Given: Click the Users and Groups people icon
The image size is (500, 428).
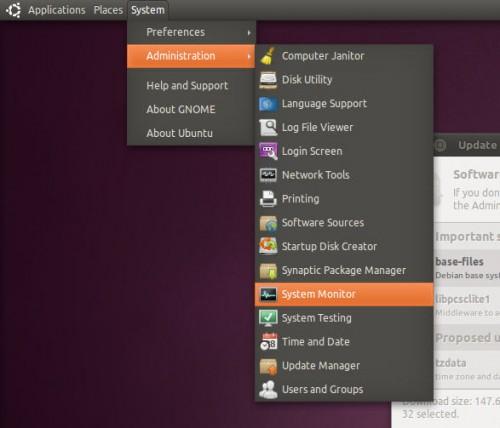Looking at the screenshot, I should tap(268, 390).
